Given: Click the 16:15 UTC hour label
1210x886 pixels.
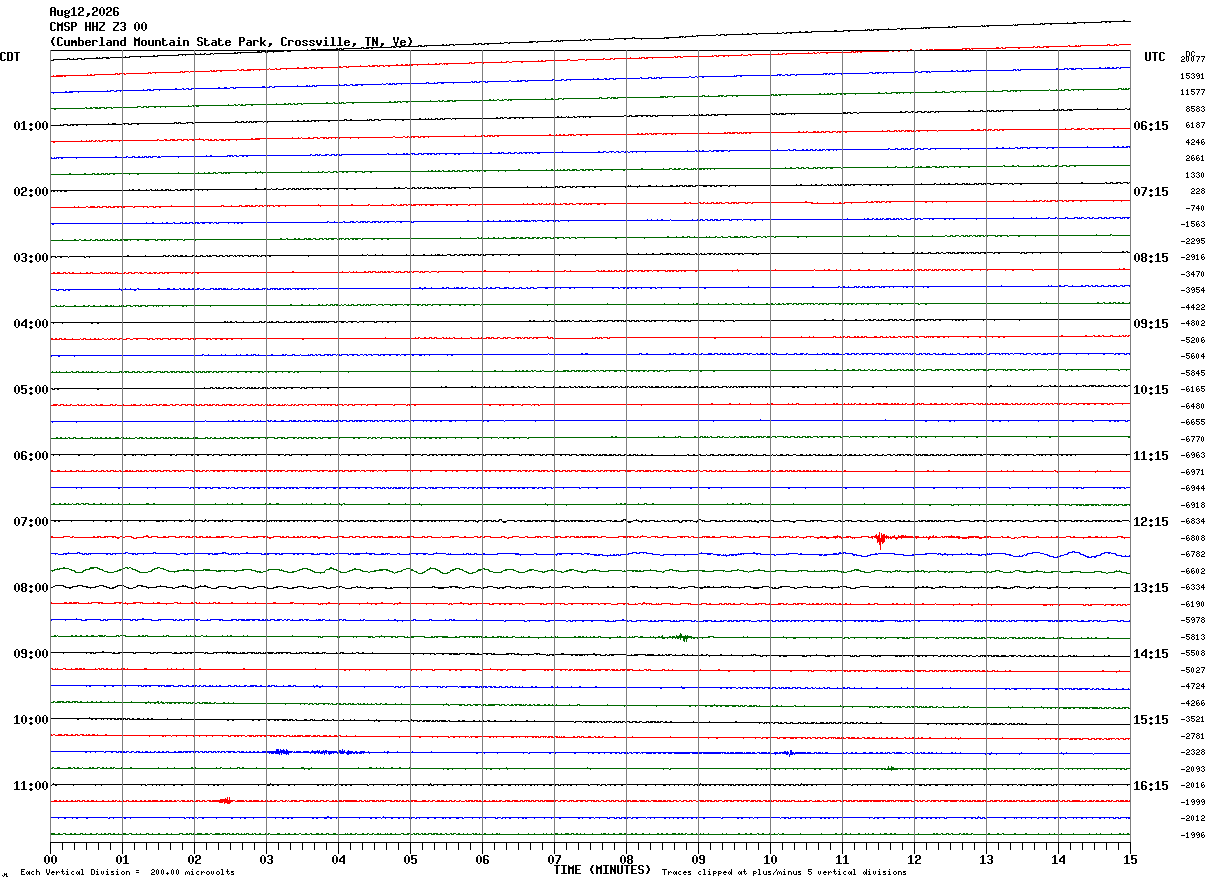Looking at the screenshot, I should tap(1151, 786).
